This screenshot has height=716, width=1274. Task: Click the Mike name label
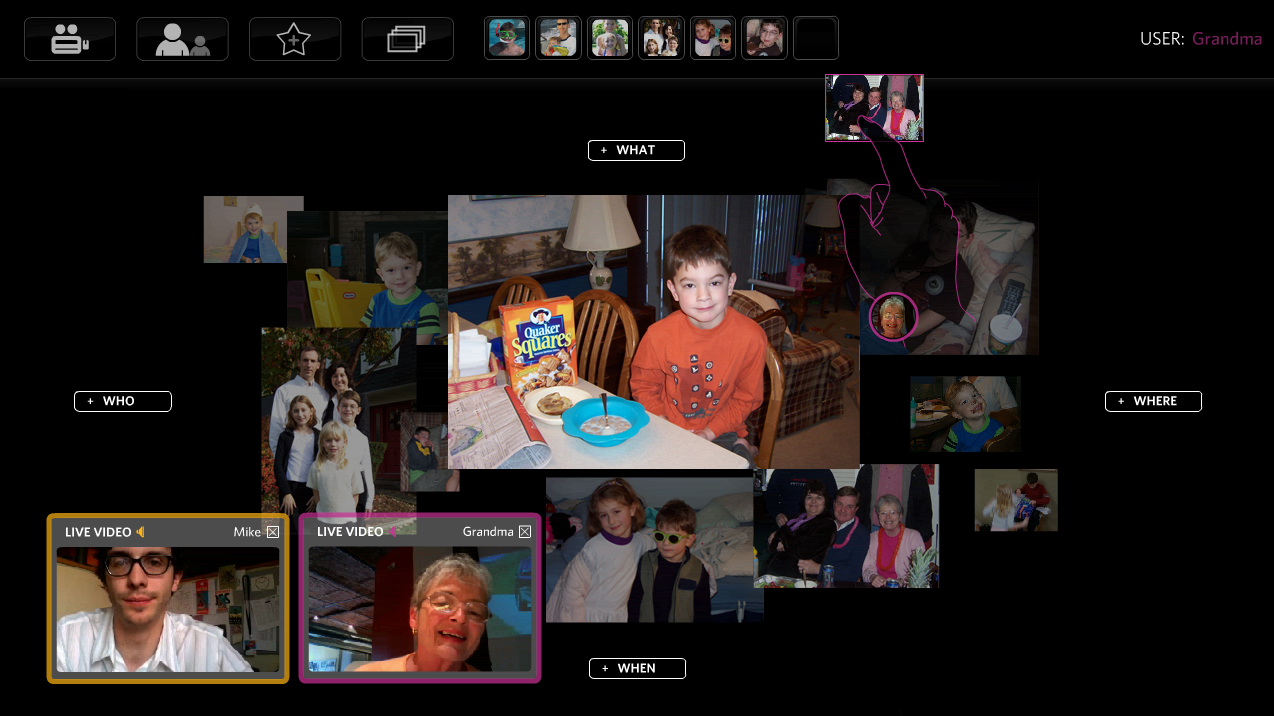pos(247,532)
